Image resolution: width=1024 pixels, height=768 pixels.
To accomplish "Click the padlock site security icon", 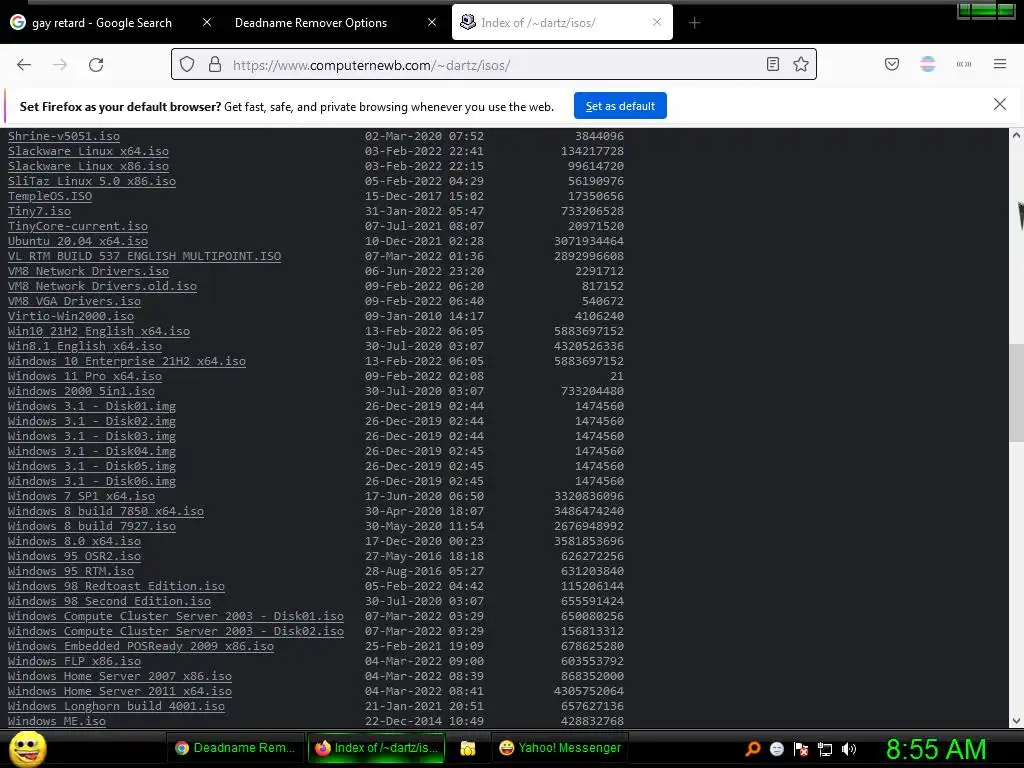I will click(x=215, y=64).
